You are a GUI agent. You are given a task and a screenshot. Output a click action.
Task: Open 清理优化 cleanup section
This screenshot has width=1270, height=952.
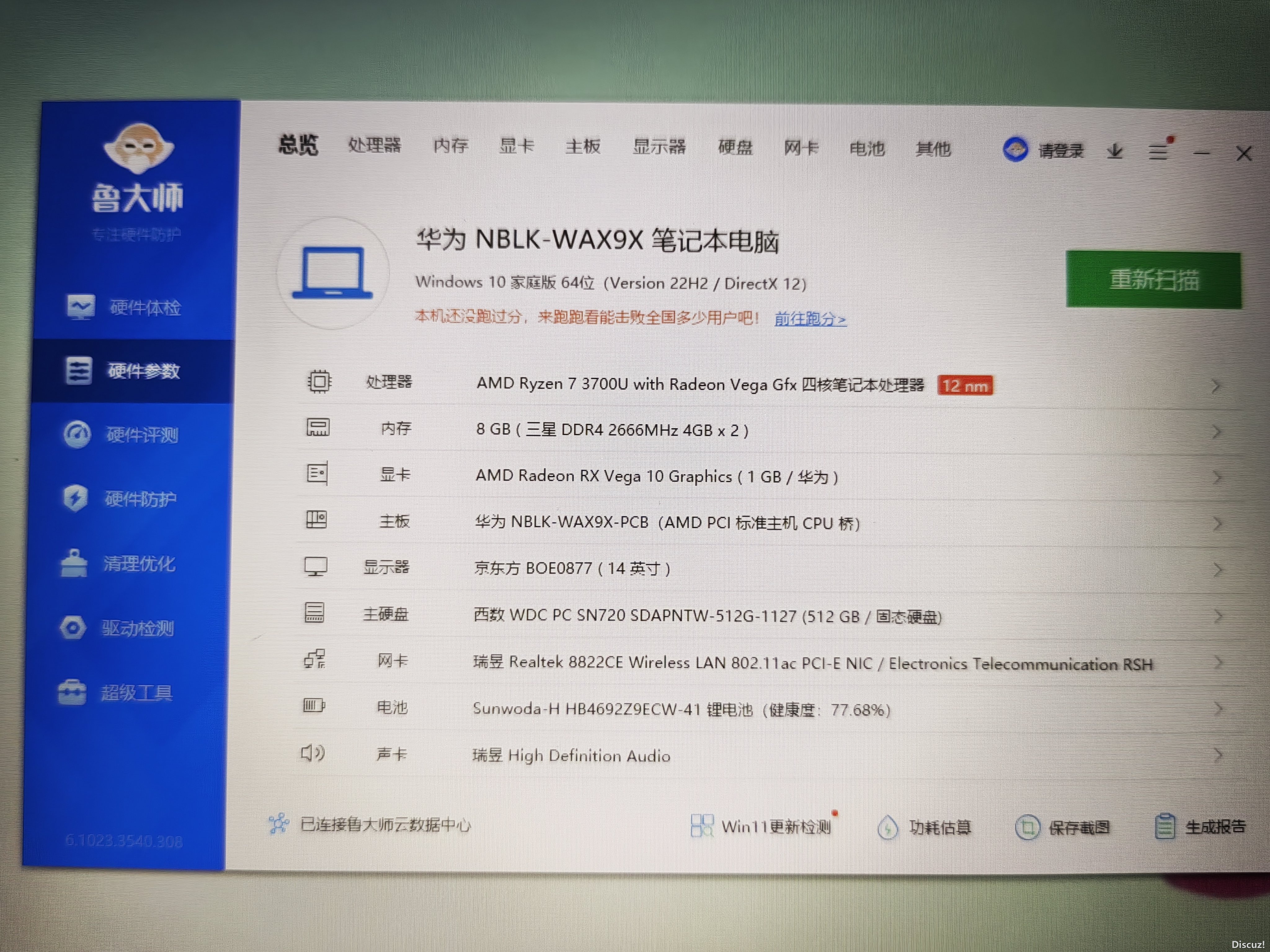click(118, 563)
